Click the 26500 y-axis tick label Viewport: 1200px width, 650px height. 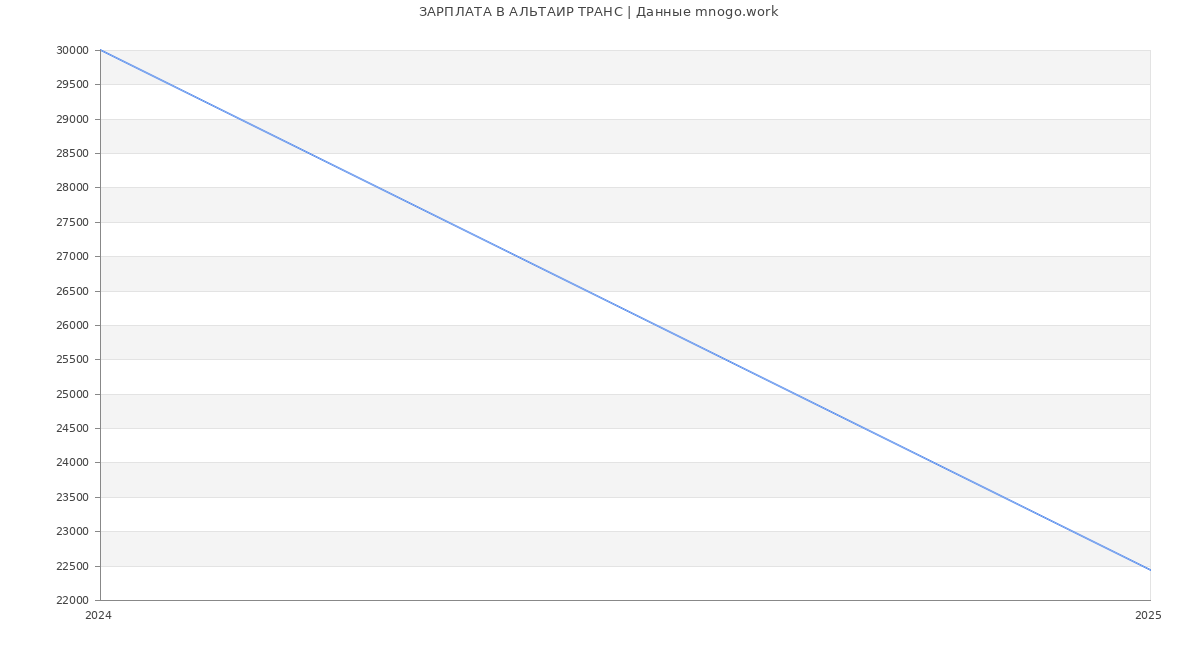[x=72, y=291]
